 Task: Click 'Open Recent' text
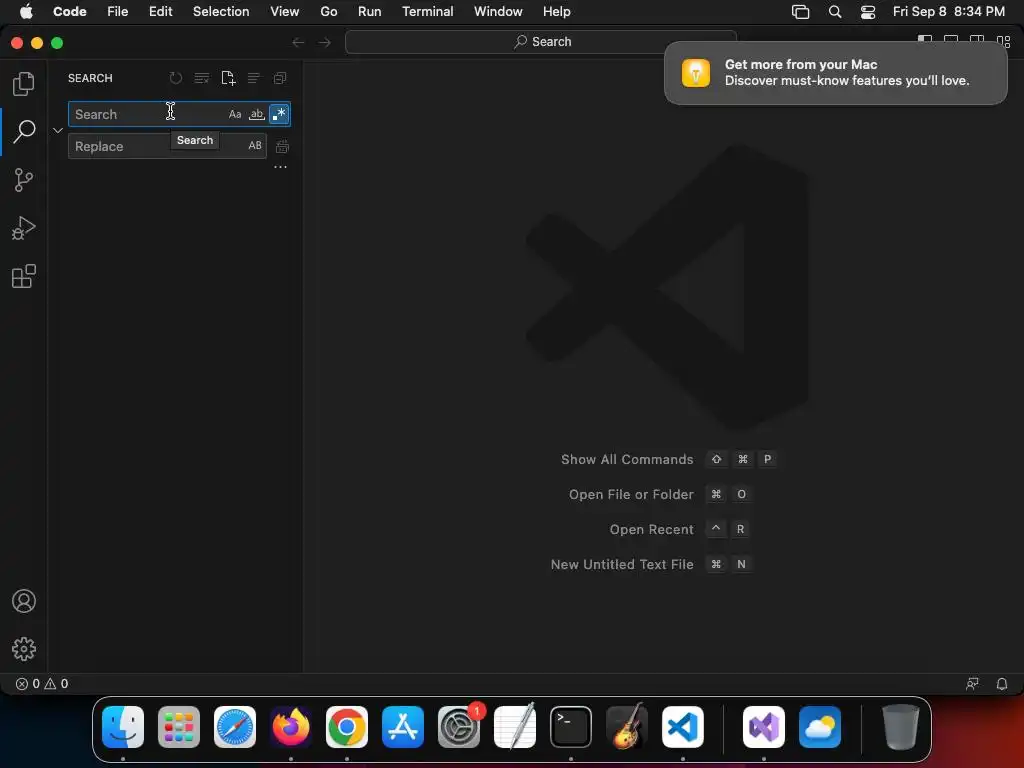651,530
